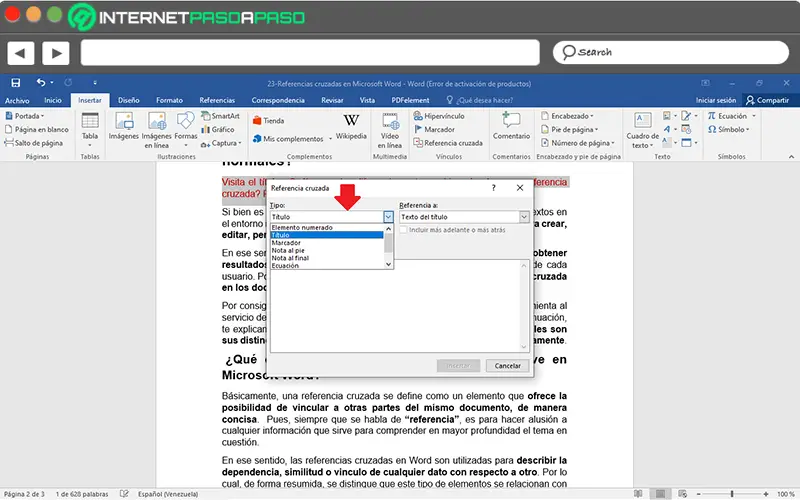Viewport: 800px width, 500px height.
Task: Expand the Encabezado header menu
Action: [x=567, y=116]
